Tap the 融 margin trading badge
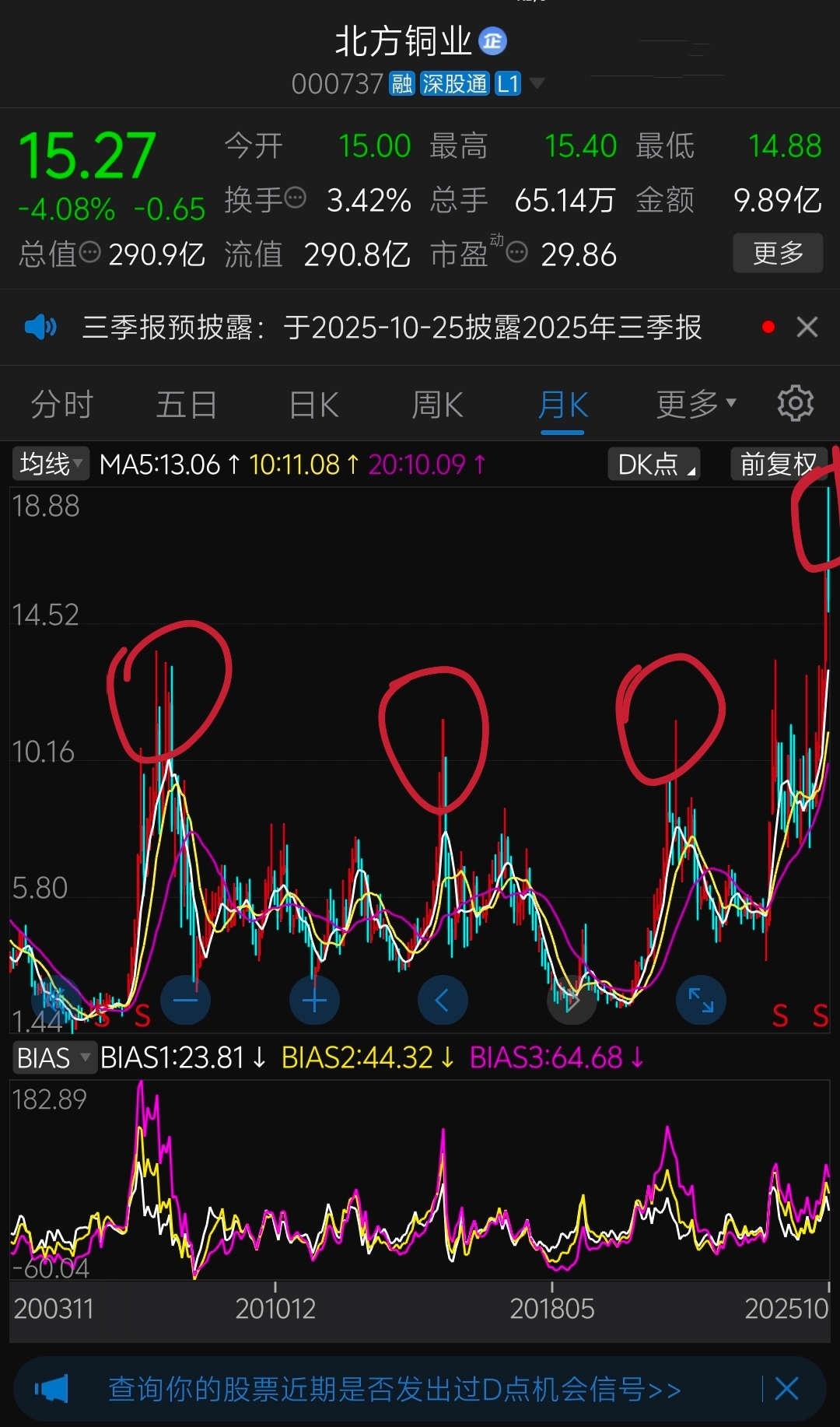This screenshot has height=1427, width=840. tap(402, 83)
